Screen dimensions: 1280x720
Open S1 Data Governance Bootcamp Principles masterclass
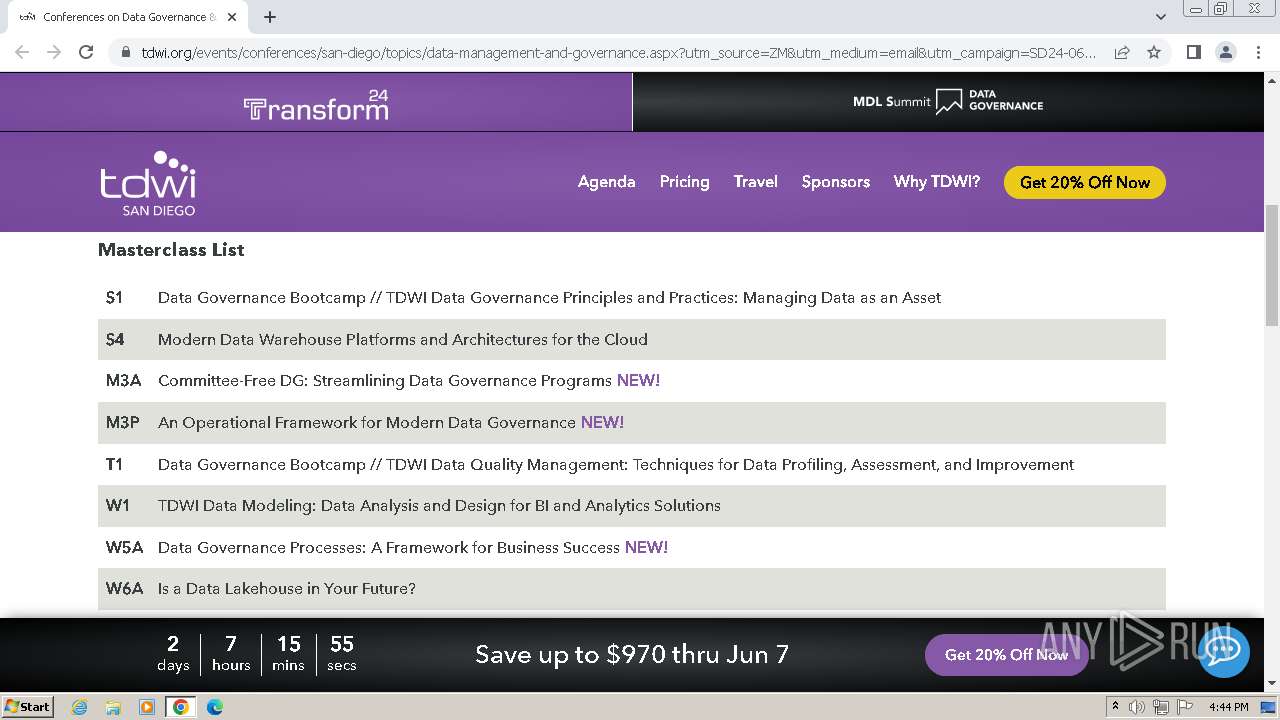click(x=549, y=298)
